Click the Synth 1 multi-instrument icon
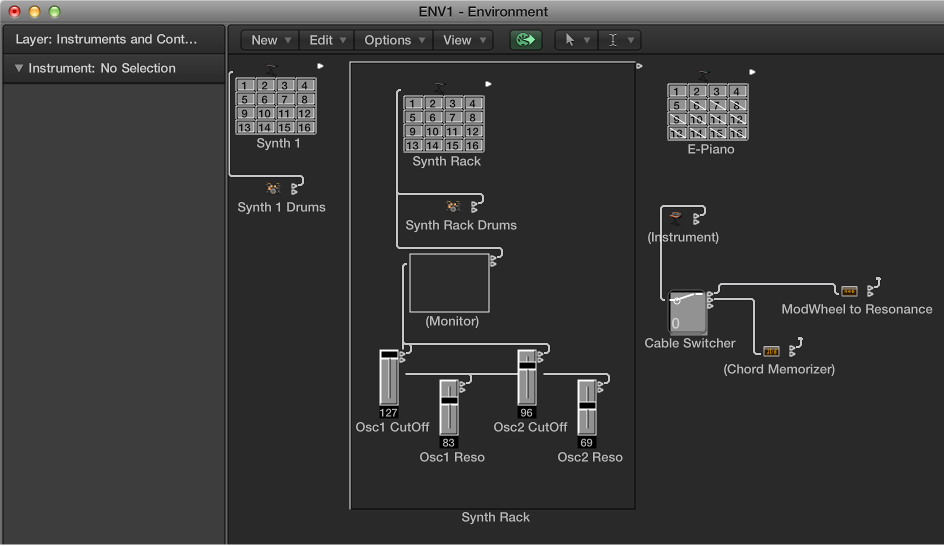 click(275, 106)
